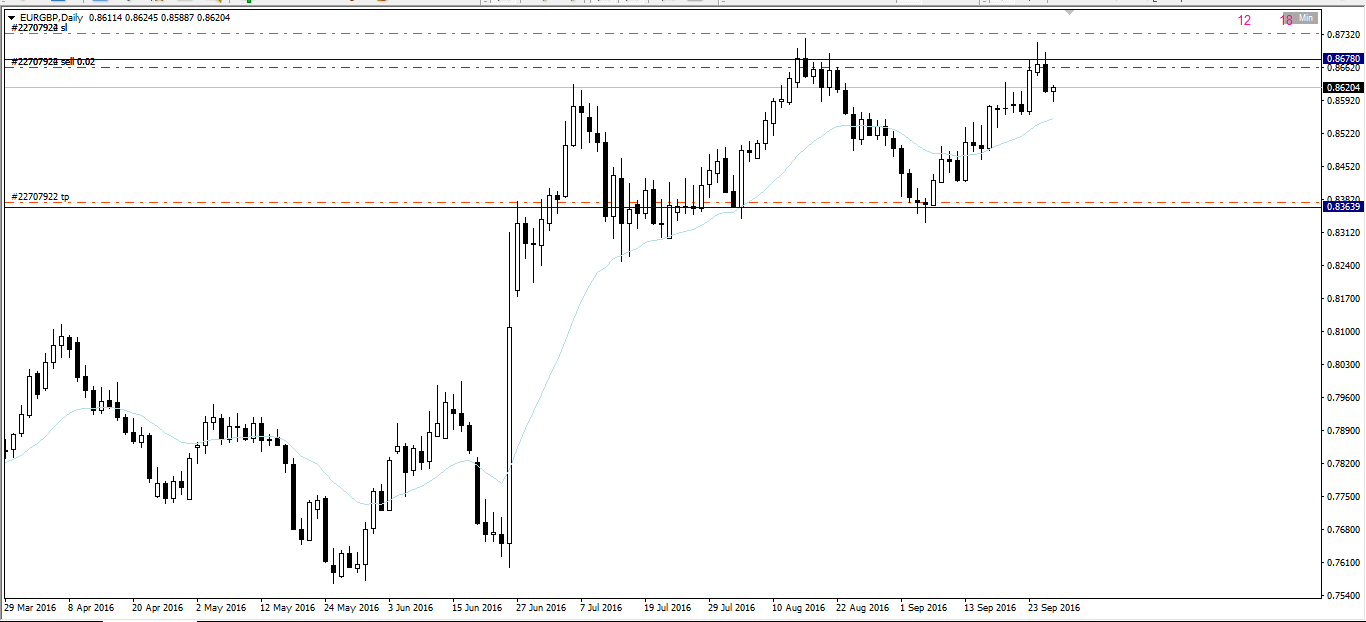Select the #22707928 sl order label

pos(39,28)
